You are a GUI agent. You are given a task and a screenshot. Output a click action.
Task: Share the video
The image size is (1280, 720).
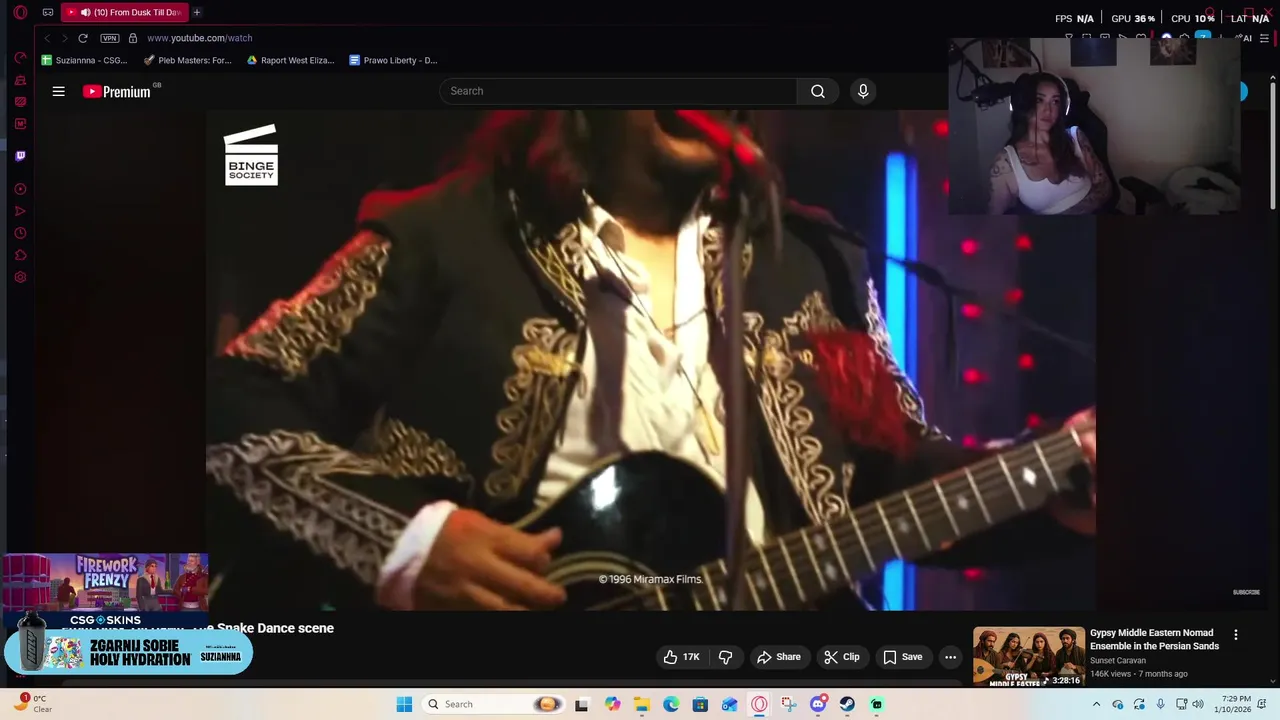click(779, 657)
